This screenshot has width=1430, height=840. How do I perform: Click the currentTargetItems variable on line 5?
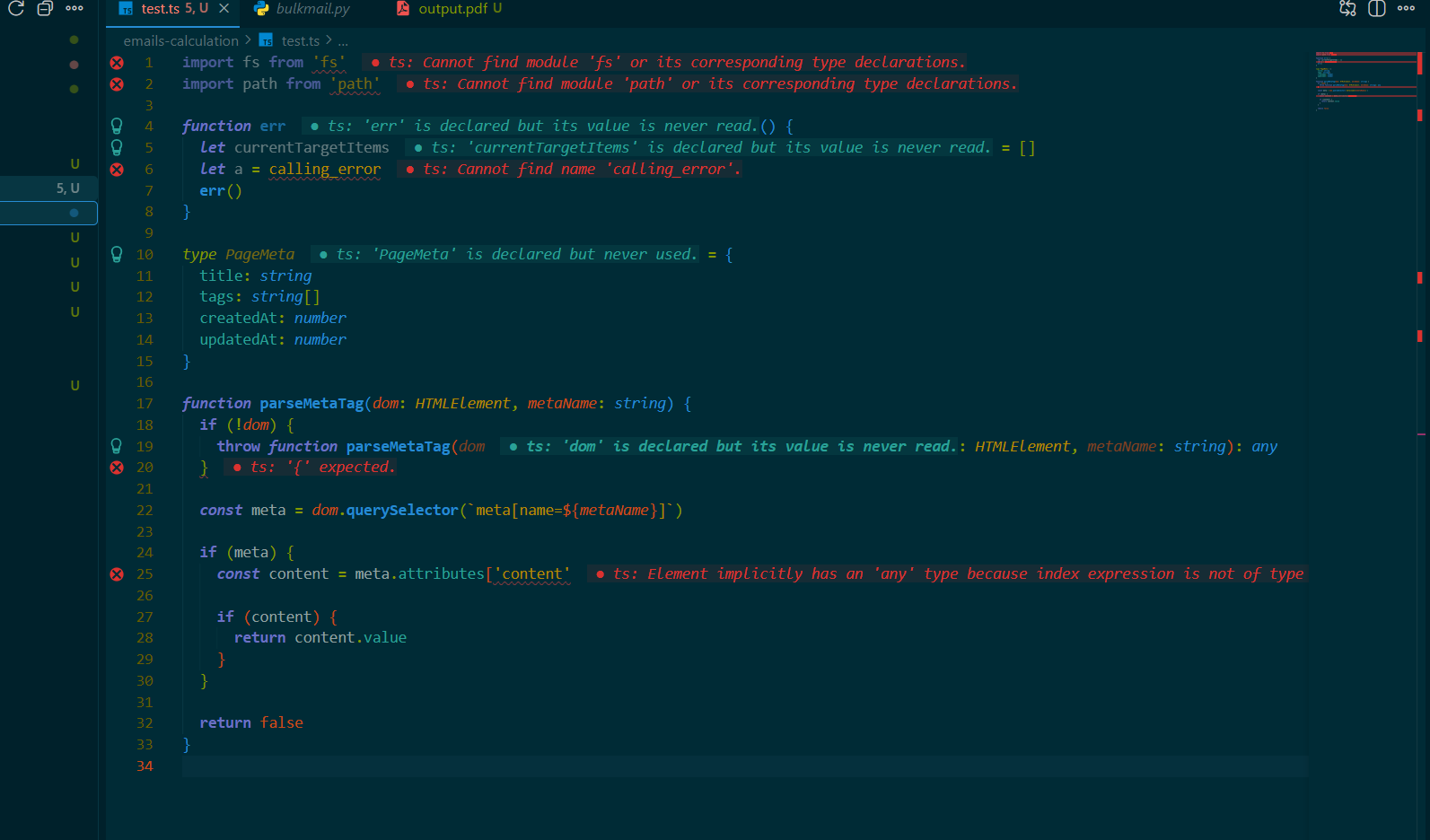(311, 147)
